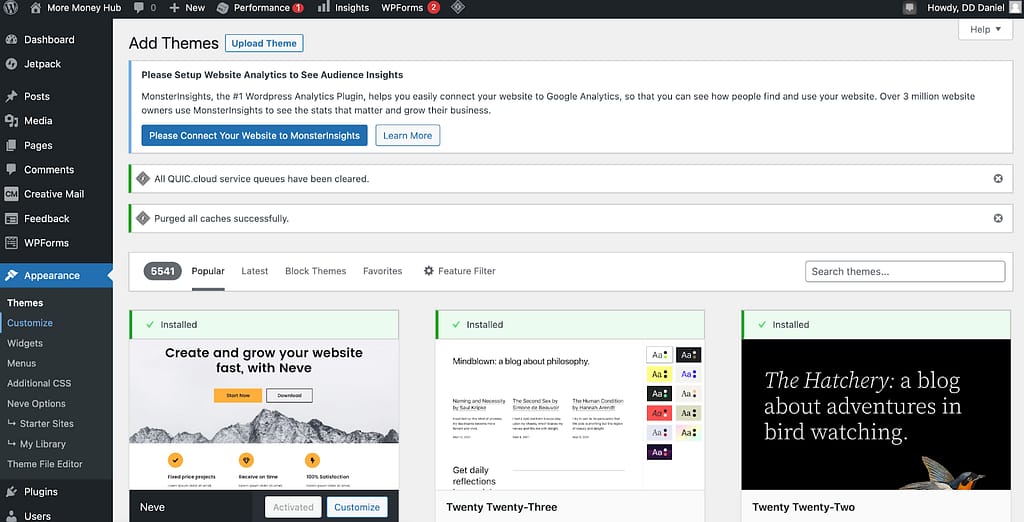1024x522 pixels.
Task: Open the Themes submenu item
Action: point(25,303)
